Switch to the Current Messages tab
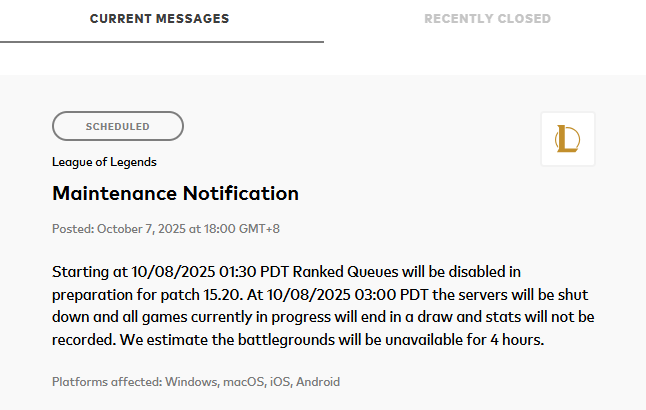The image size is (646, 410). [159, 19]
